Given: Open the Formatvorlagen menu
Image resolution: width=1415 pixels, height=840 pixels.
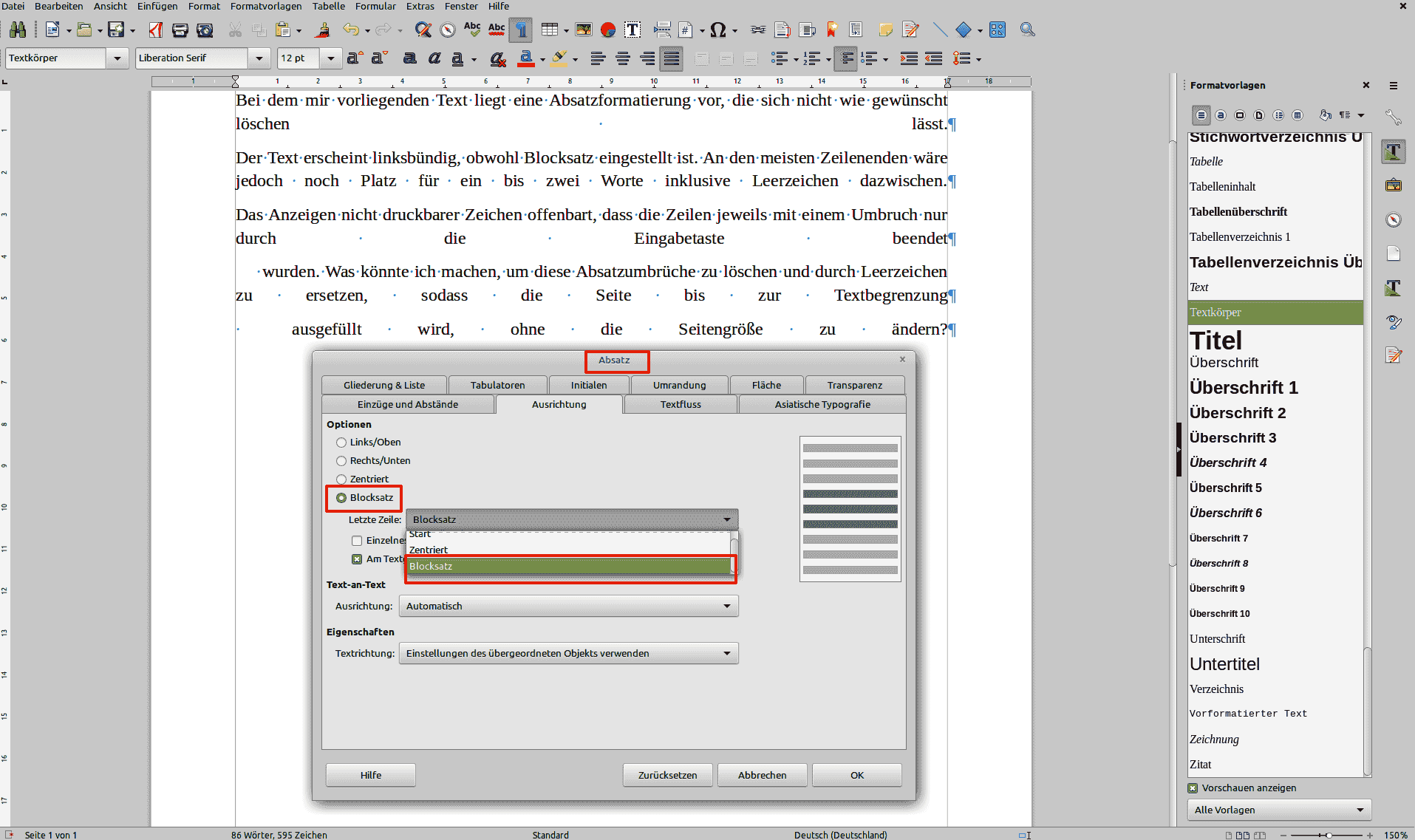Looking at the screenshot, I should 265,6.
